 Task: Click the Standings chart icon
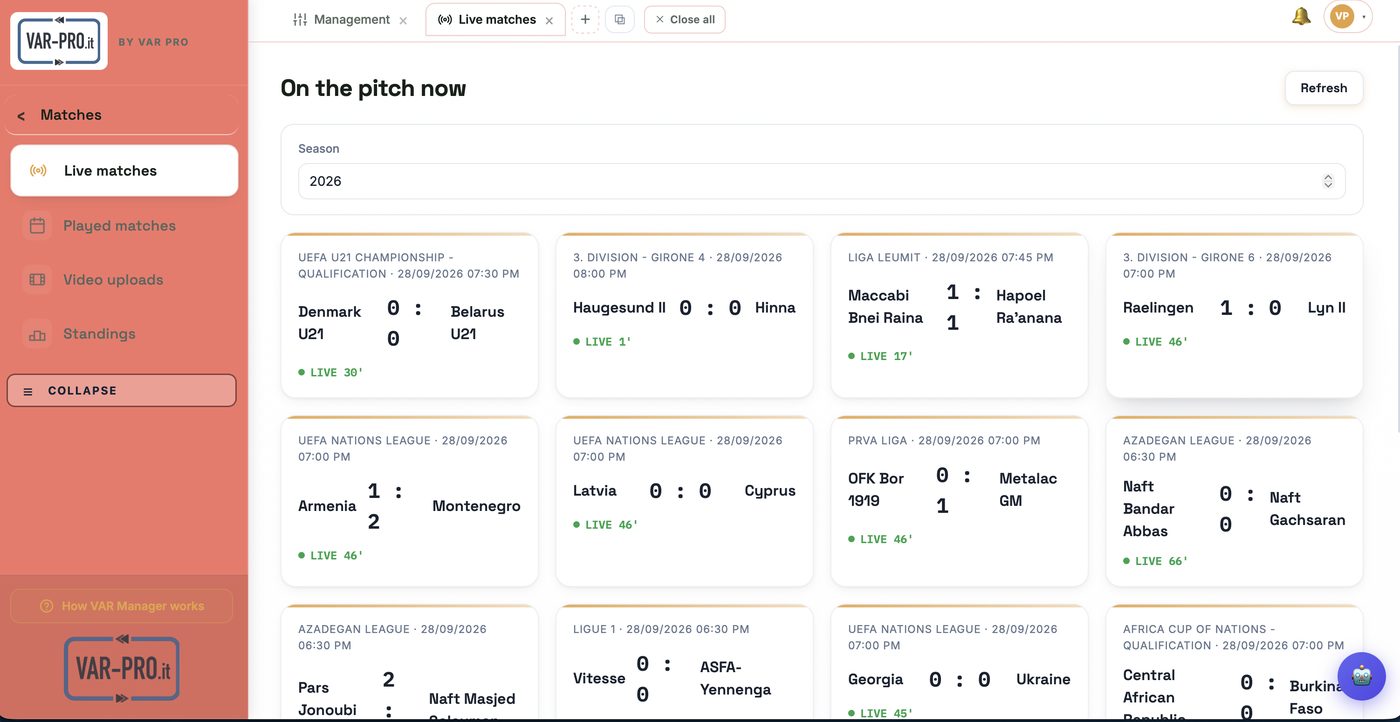pos(37,334)
